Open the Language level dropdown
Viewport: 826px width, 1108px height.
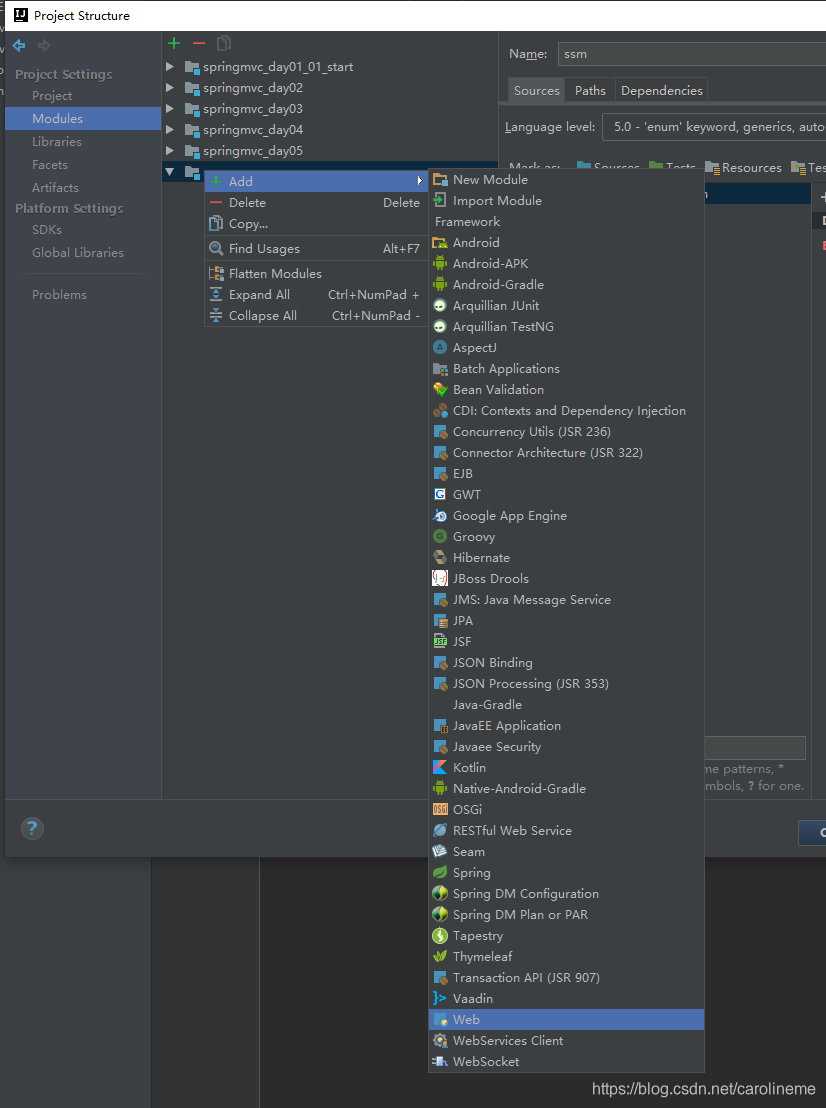[714, 127]
